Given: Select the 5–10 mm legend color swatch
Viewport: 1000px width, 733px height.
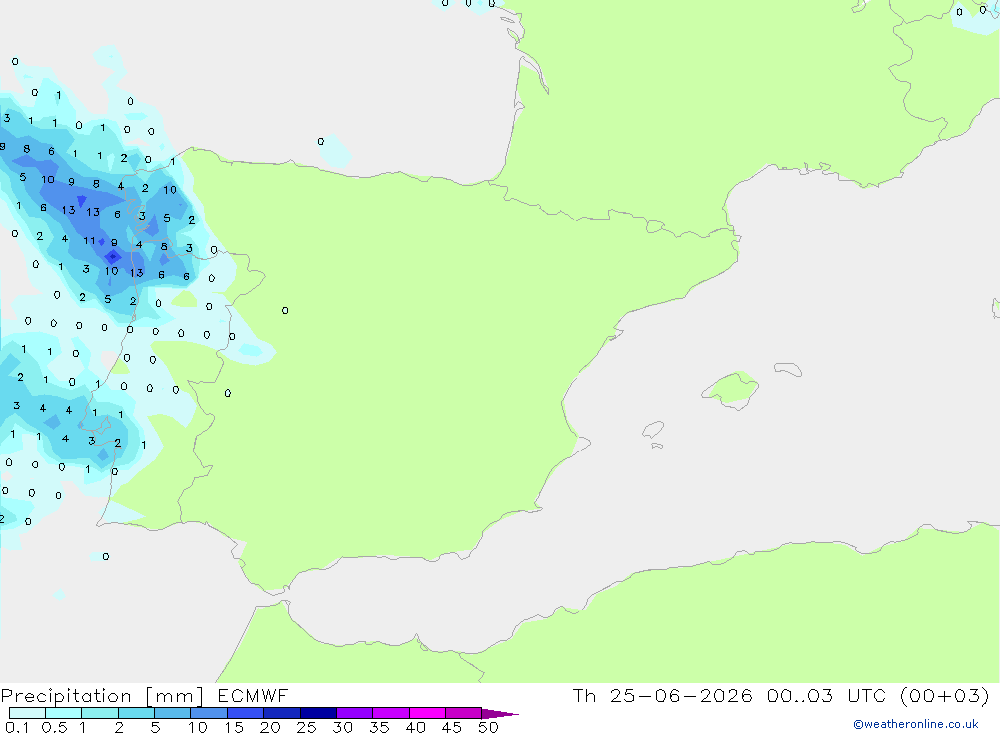Looking at the screenshot, I should coord(172,713).
